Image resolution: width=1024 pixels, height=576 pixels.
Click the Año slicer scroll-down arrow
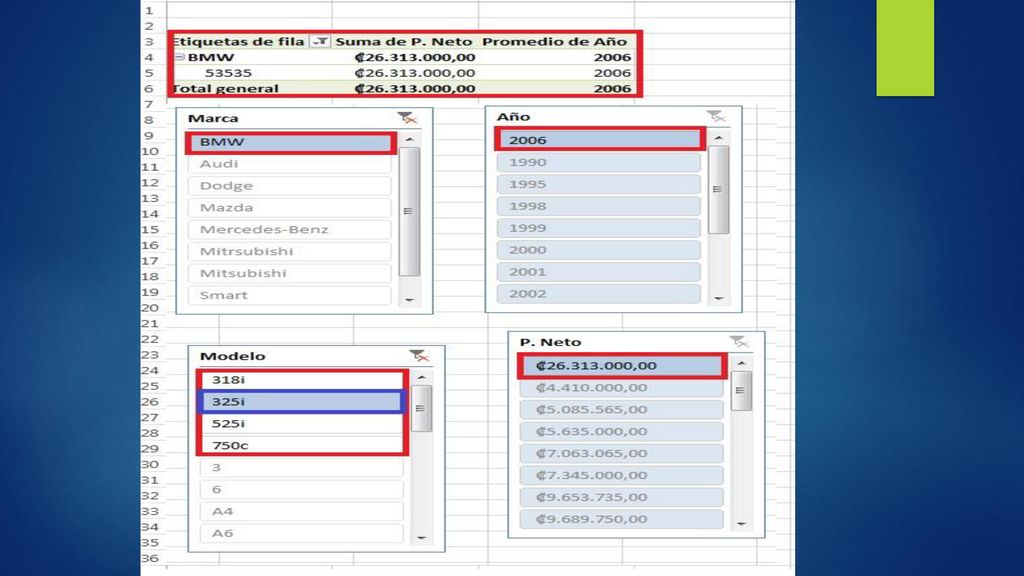tap(718, 298)
